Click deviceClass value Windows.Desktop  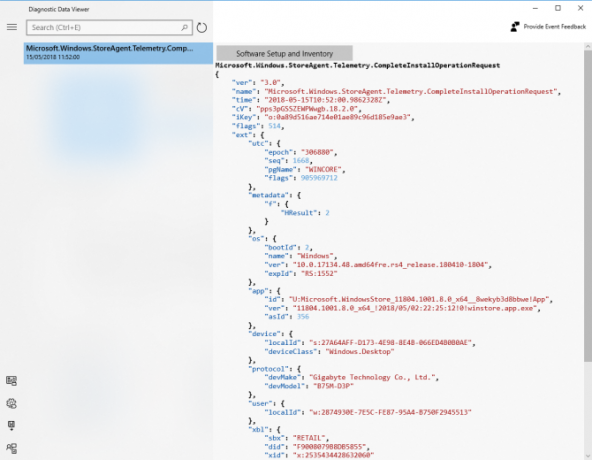click(360, 352)
